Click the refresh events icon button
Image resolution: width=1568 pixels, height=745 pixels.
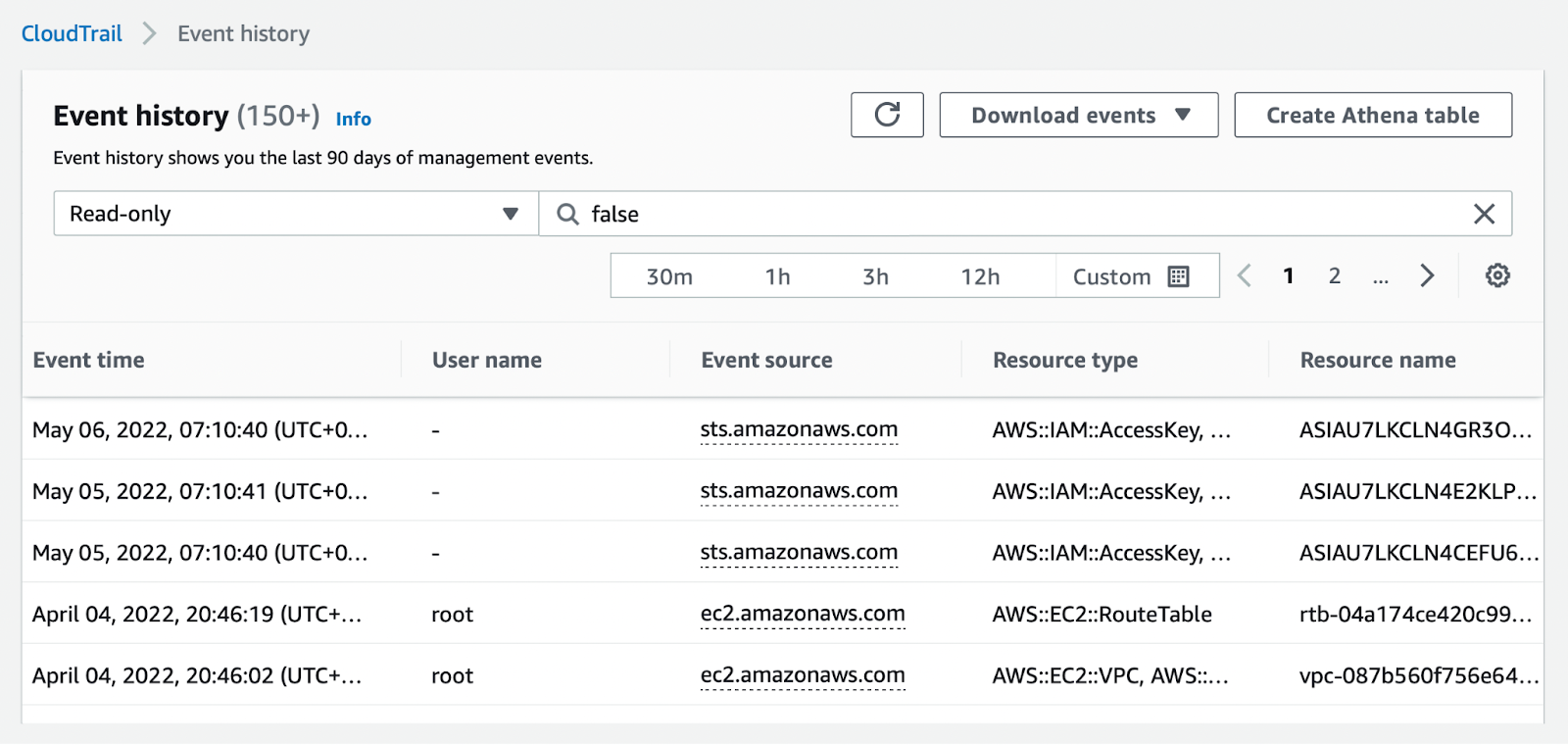887,116
